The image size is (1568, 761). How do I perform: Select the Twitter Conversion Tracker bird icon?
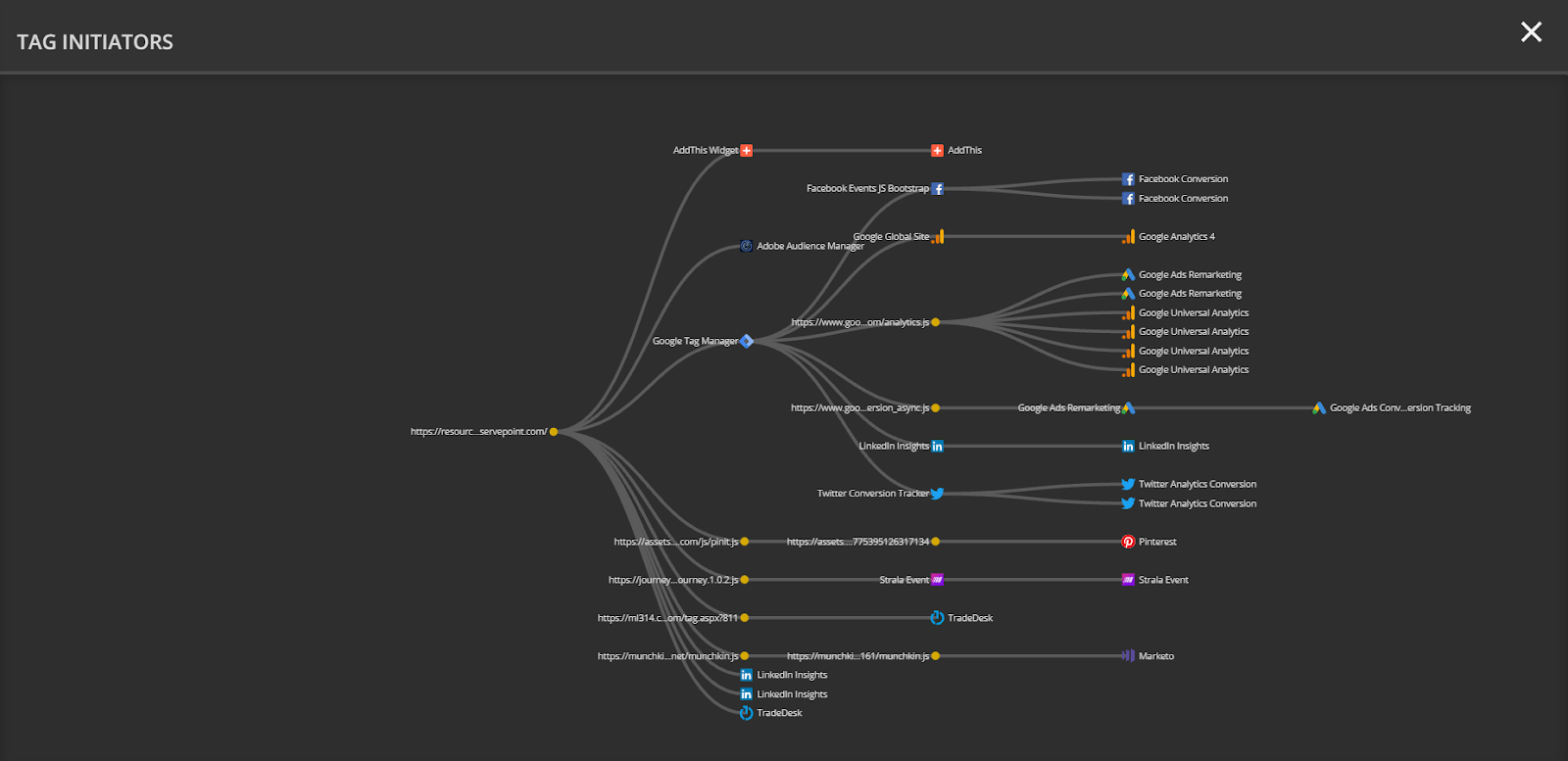[938, 494]
